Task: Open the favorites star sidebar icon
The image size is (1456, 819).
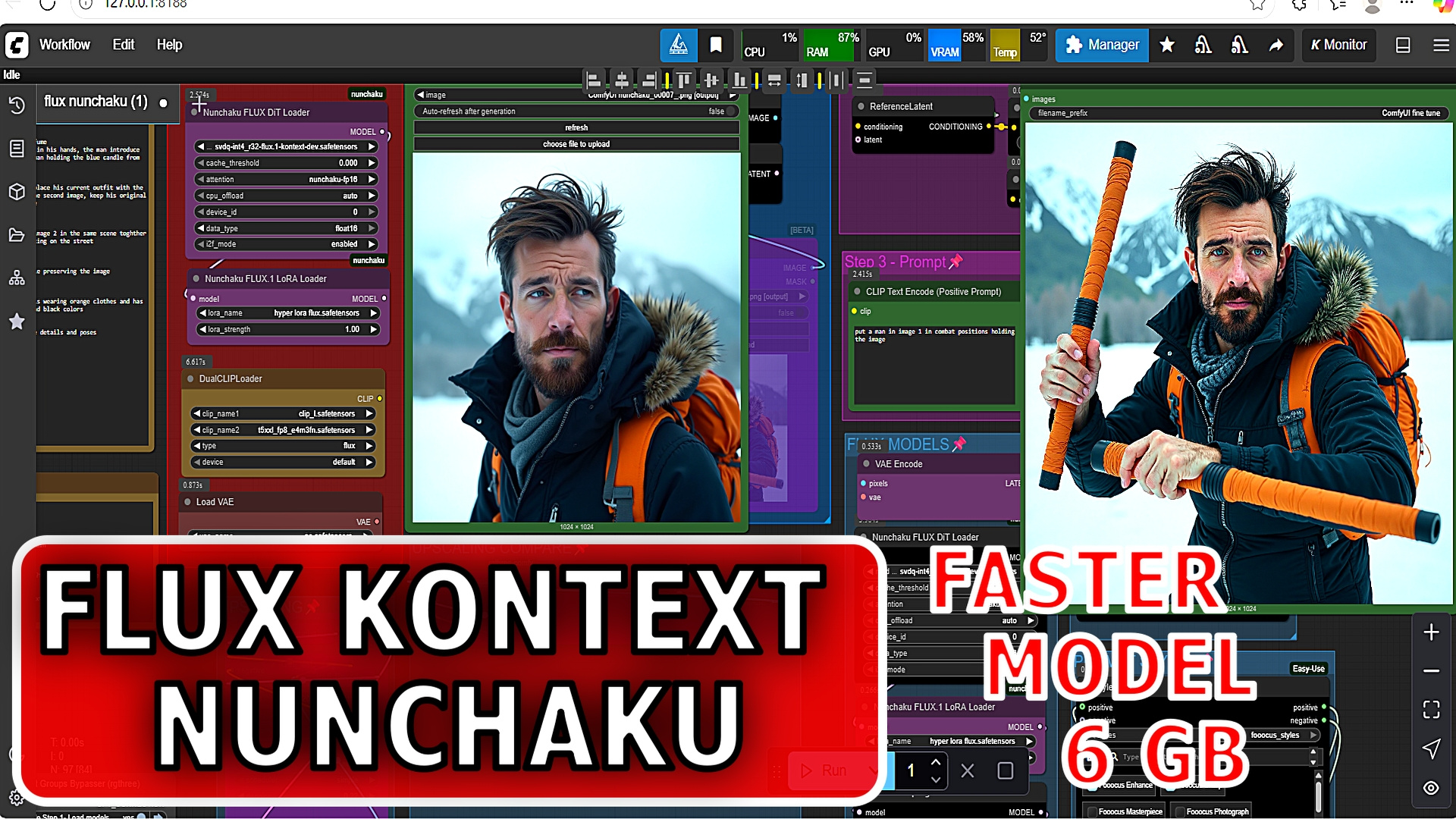Action: tap(17, 322)
